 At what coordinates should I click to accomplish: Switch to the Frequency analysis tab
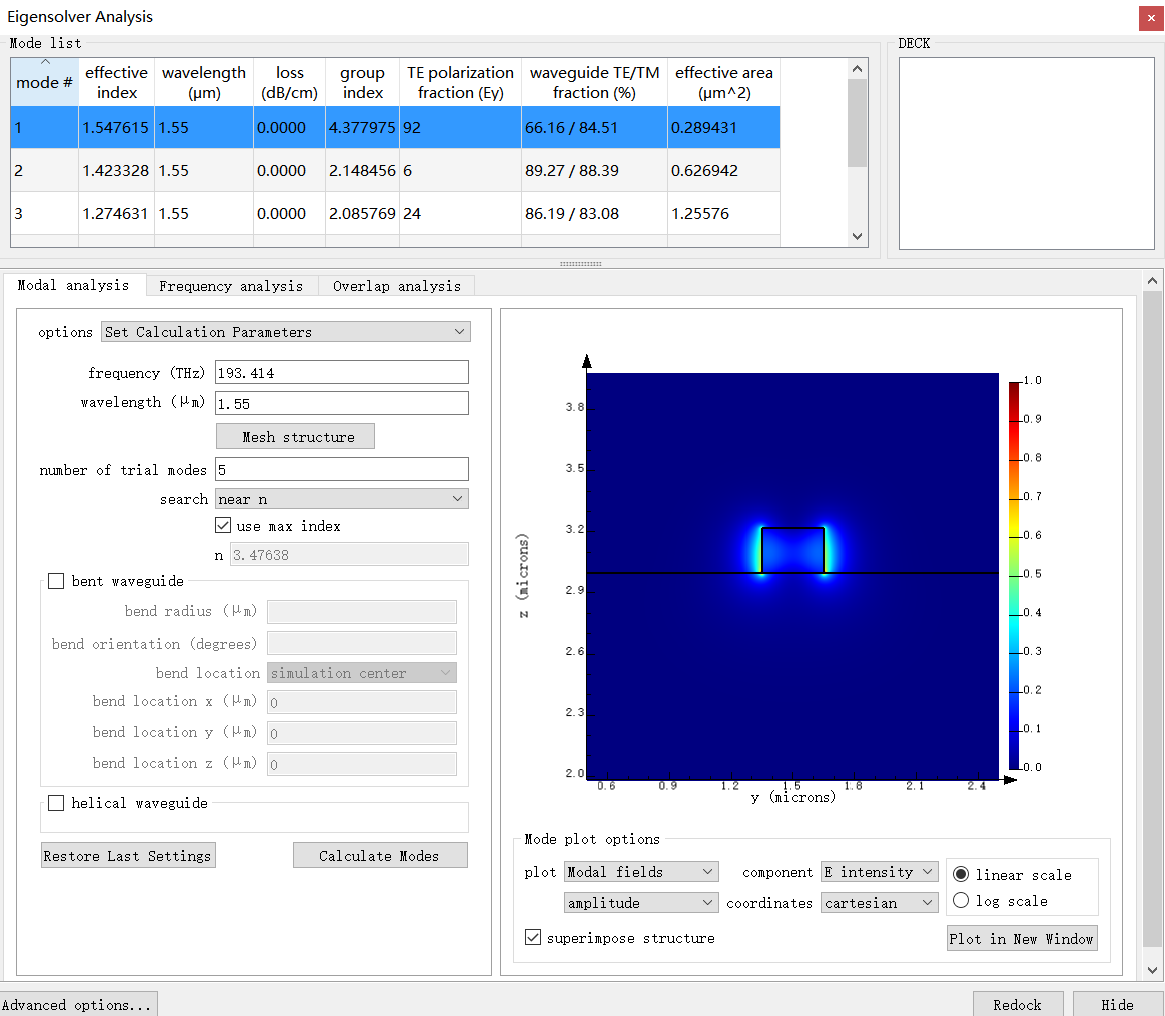coord(230,286)
